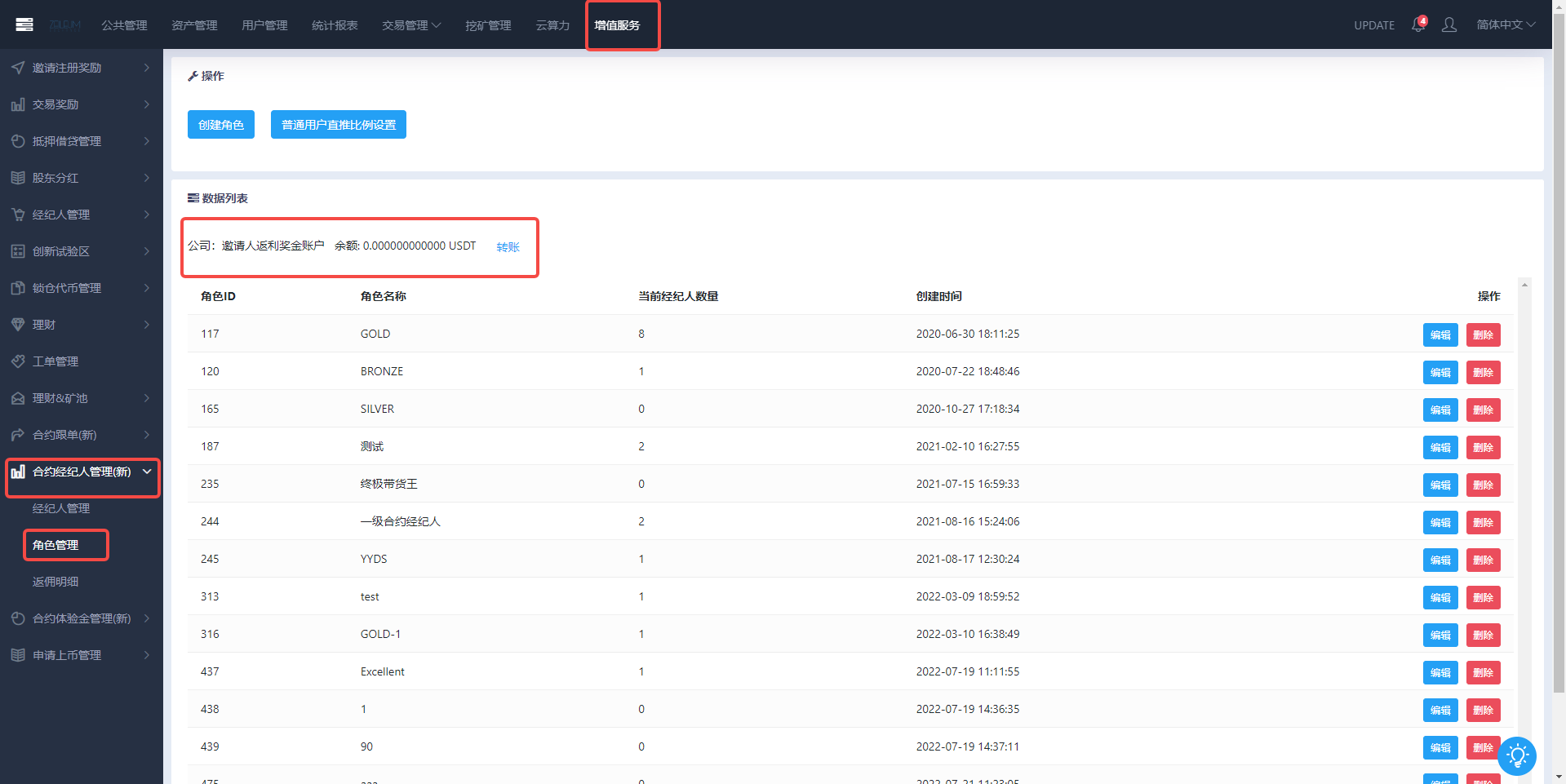Image resolution: width=1566 pixels, height=784 pixels.
Task: Click the 工单管理 tag icon
Action: (x=18, y=361)
